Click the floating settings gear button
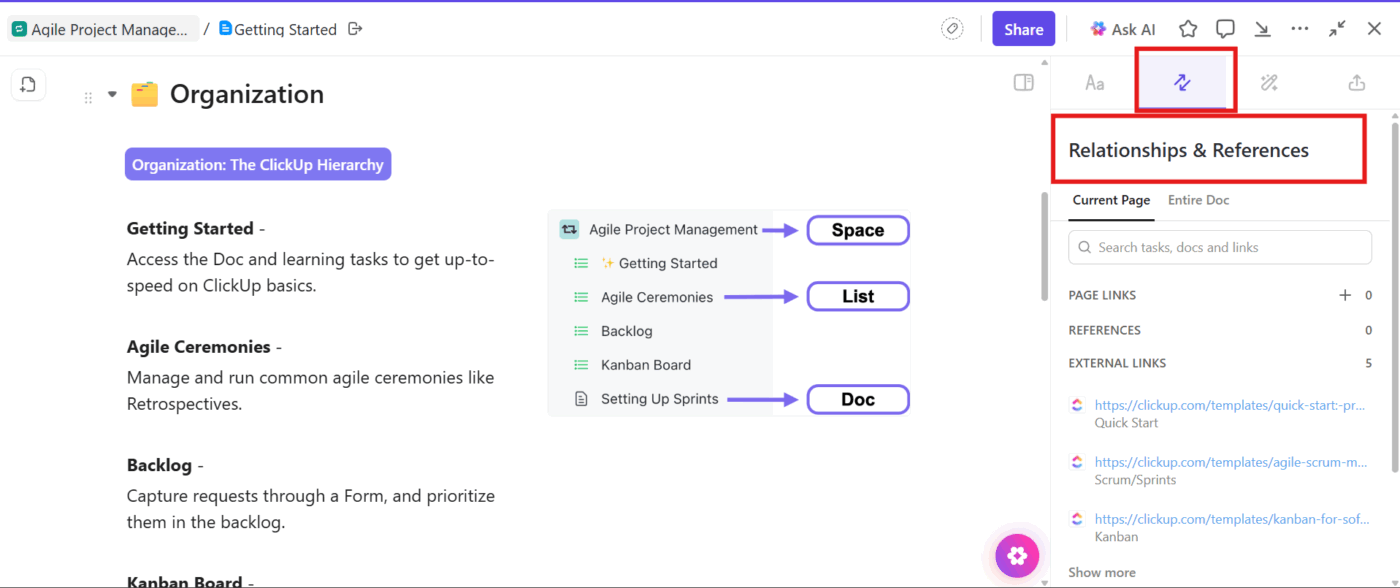 [x=1016, y=555]
